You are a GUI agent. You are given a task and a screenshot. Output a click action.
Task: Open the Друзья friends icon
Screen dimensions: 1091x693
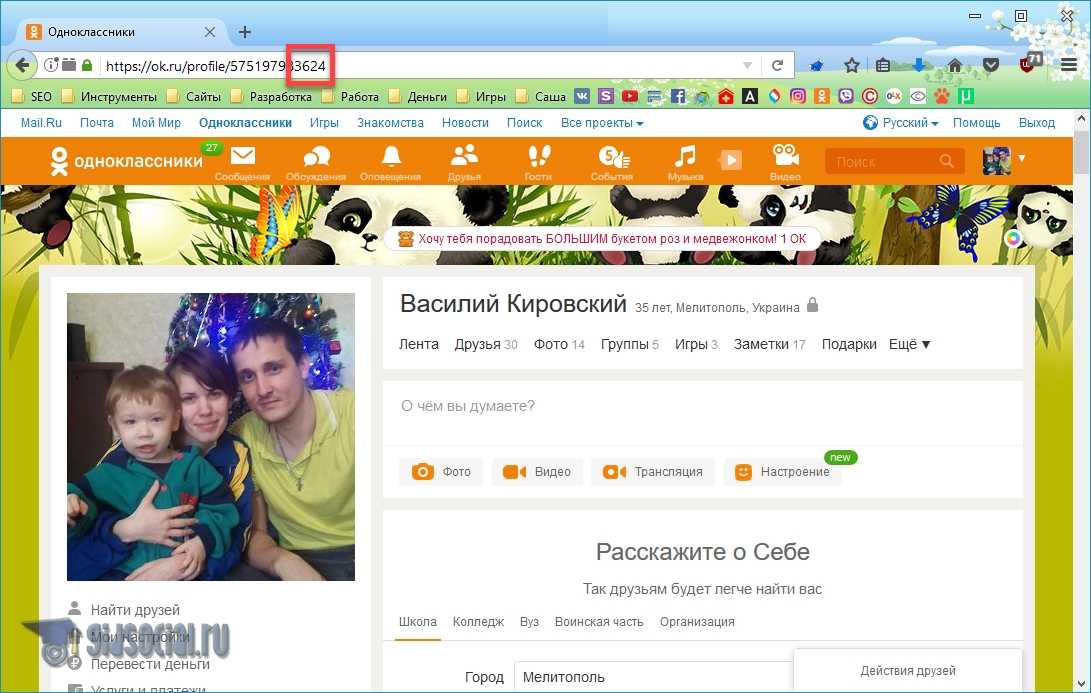point(464,158)
